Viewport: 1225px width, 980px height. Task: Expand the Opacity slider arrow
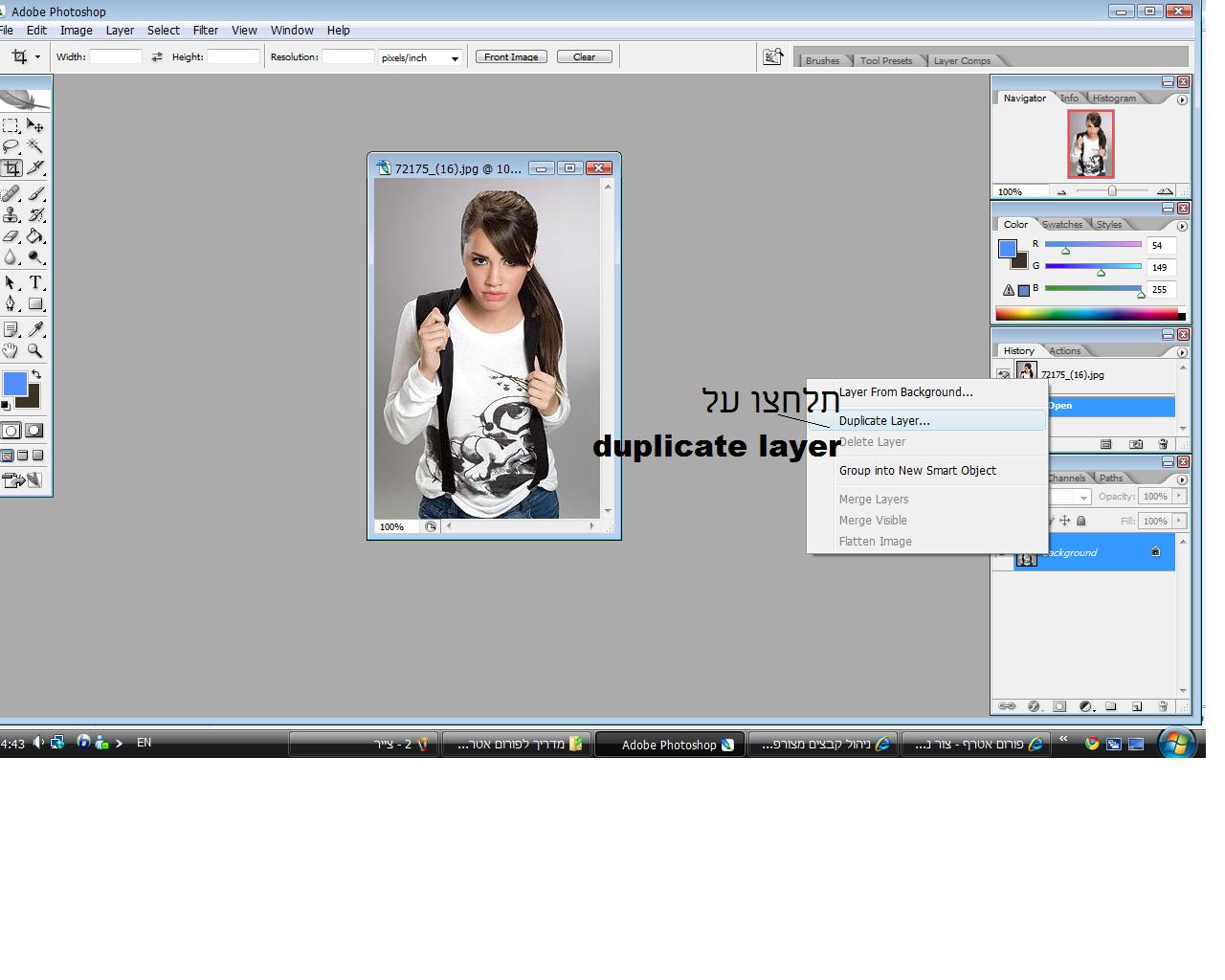(x=1179, y=496)
